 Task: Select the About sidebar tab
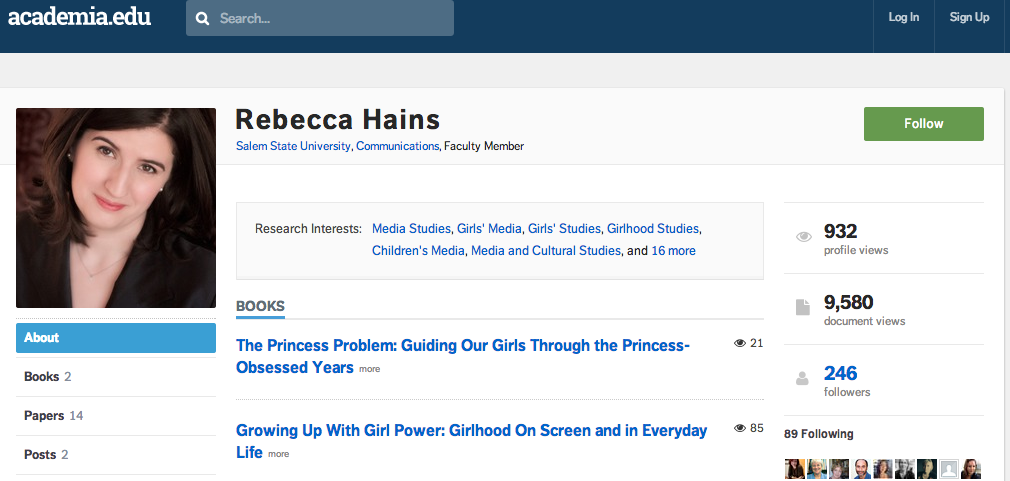tap(116, 338)
